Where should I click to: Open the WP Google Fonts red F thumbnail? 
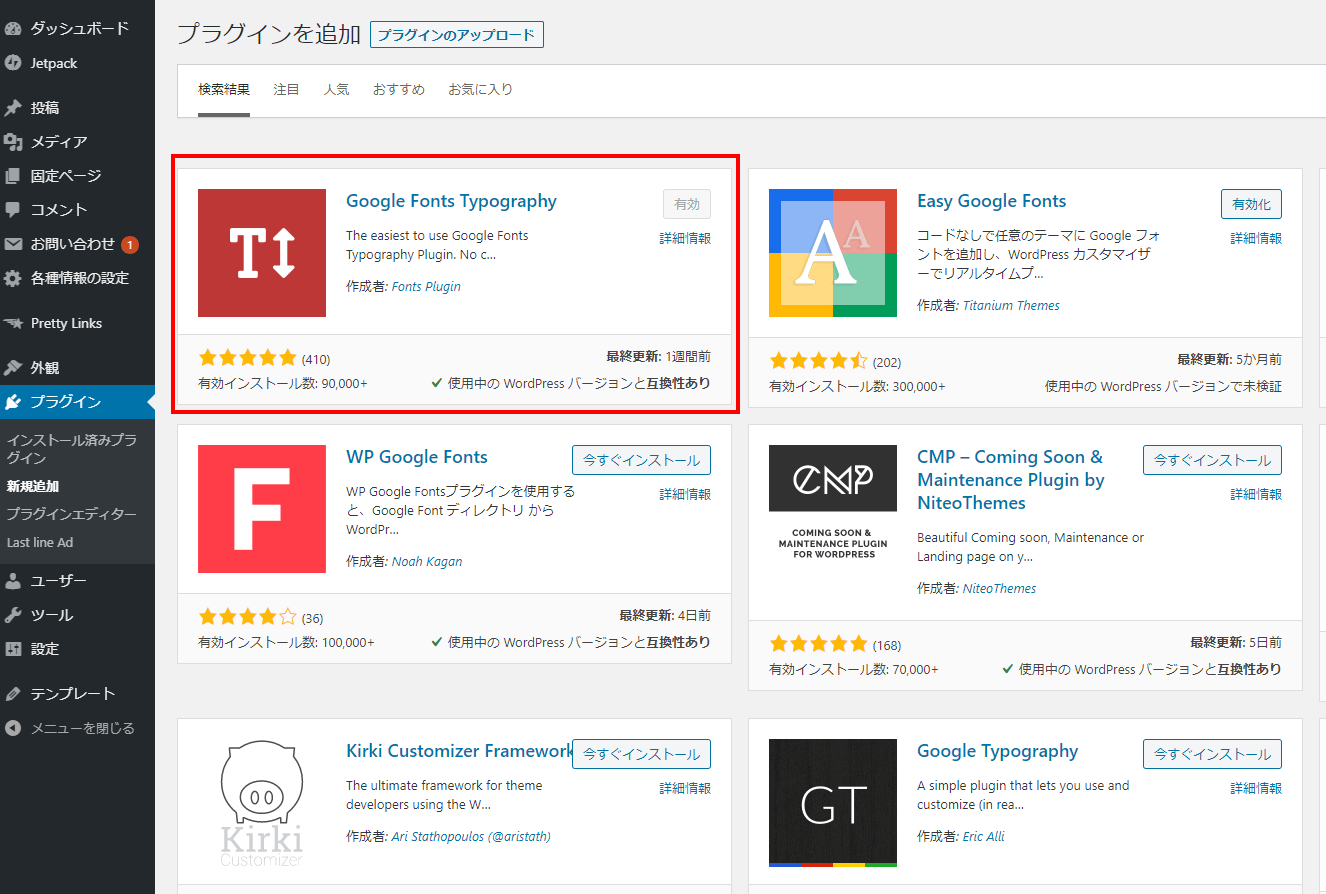point(262,509)
